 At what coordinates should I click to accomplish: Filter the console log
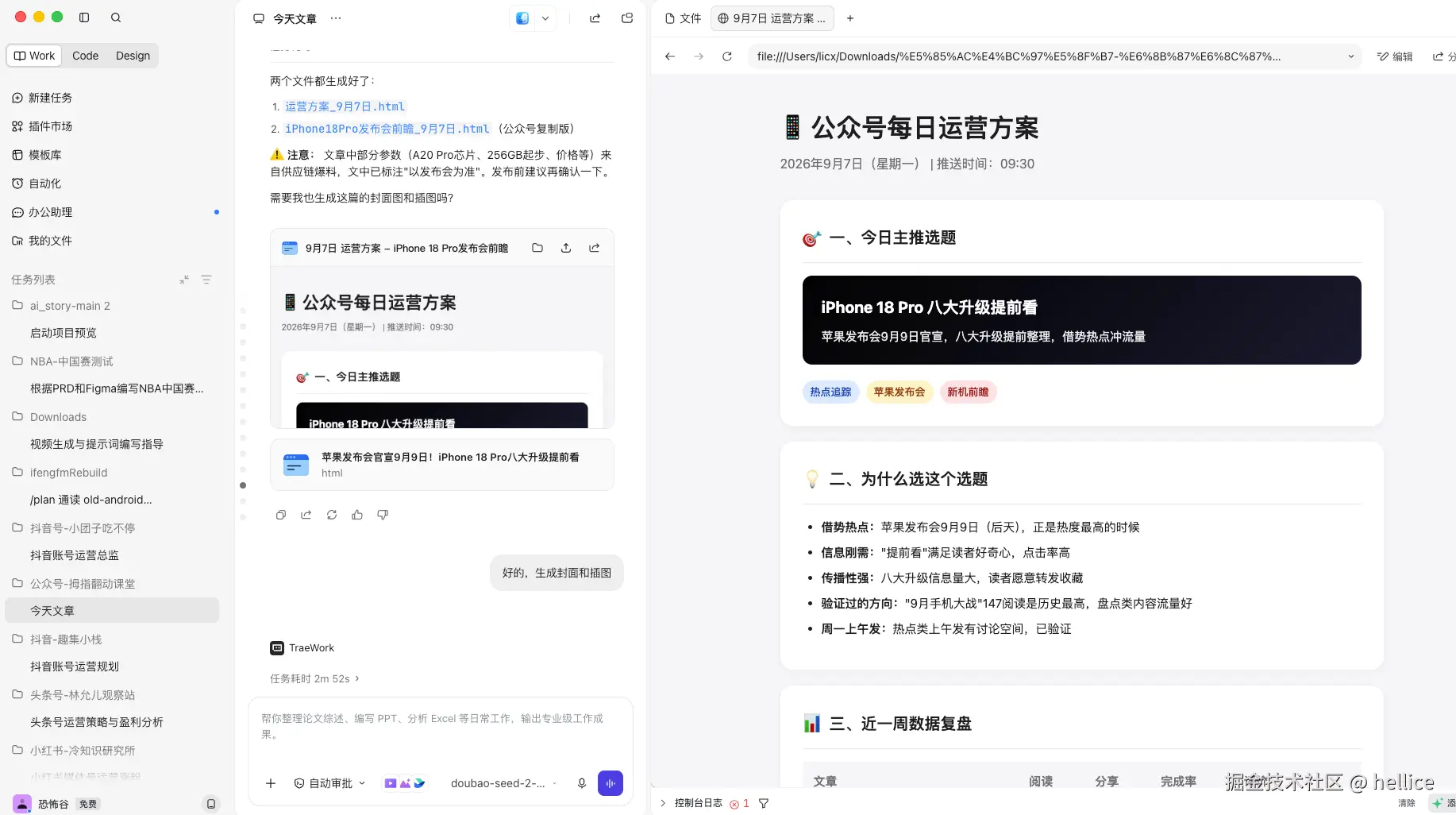(x=764, y=804)
